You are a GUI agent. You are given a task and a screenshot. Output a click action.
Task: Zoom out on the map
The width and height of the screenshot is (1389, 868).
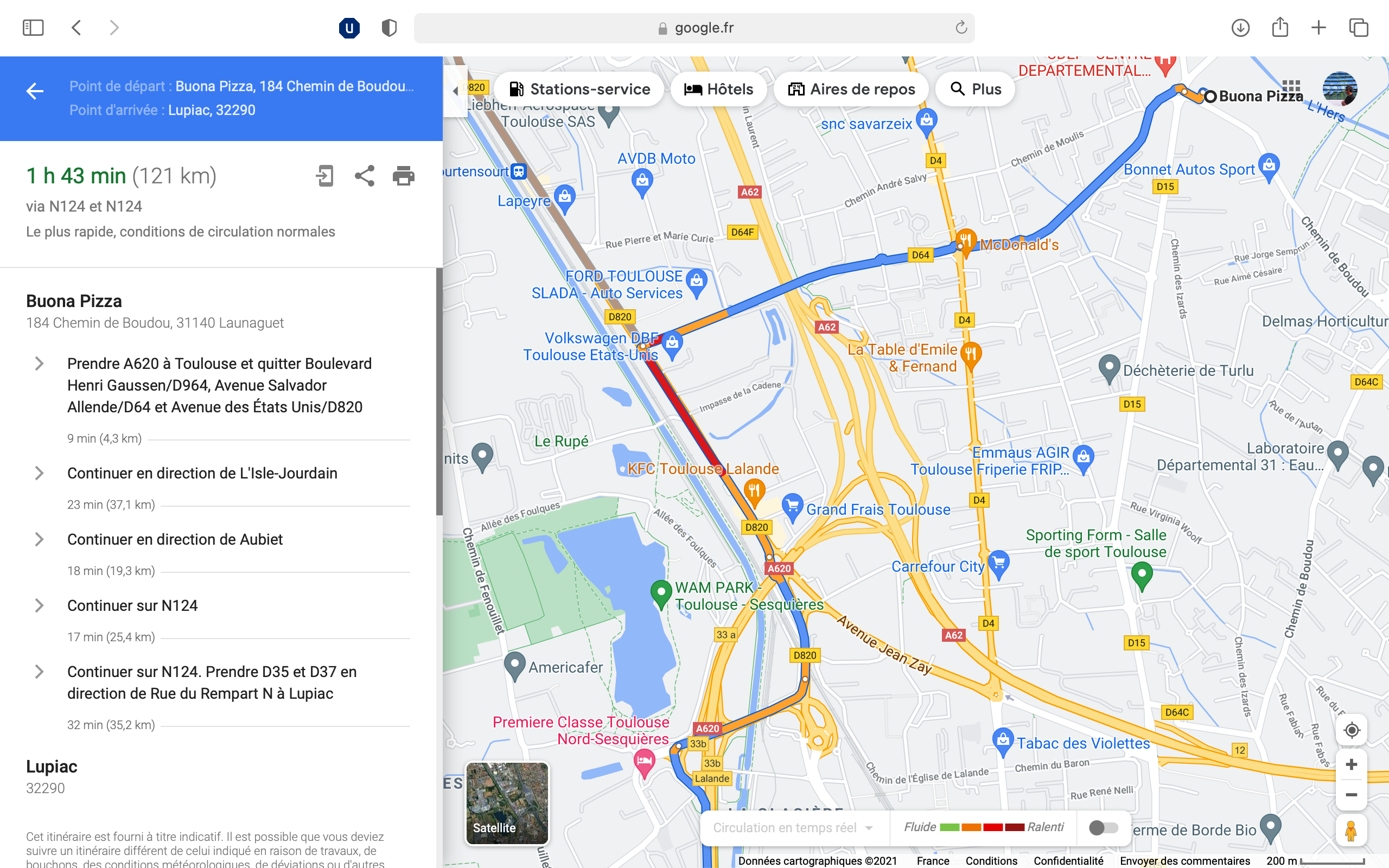coord(1351,795)
